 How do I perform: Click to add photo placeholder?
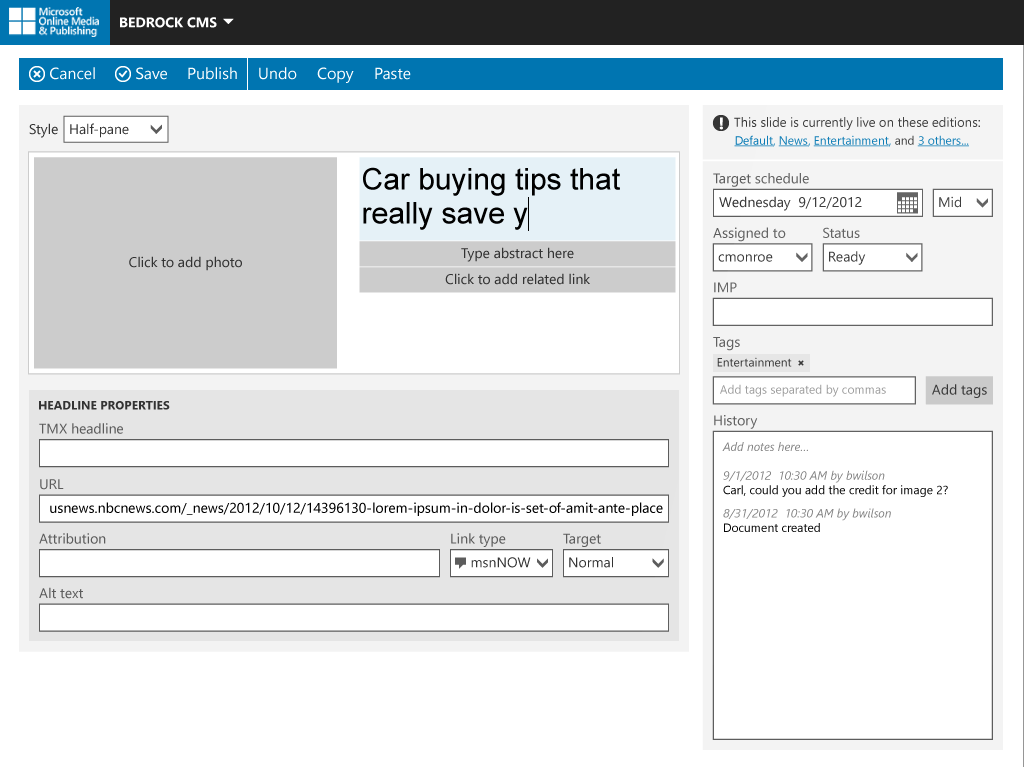point(185,263)
